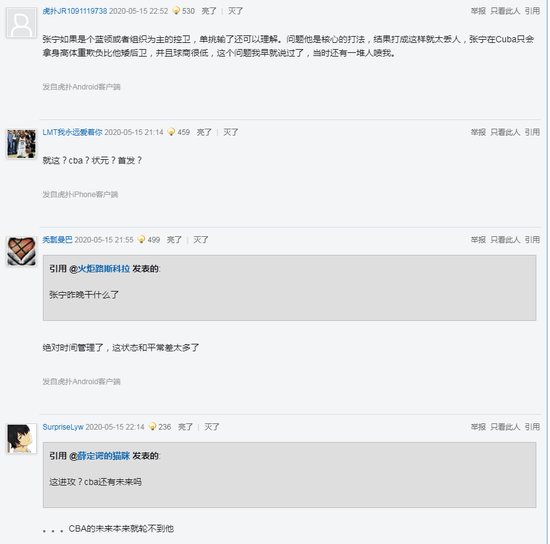Viewport: 550px width, 544px height.
Task: Toggle 亮了 on 秃瓢曼巴's comment
Action: (x=174, y=240)
